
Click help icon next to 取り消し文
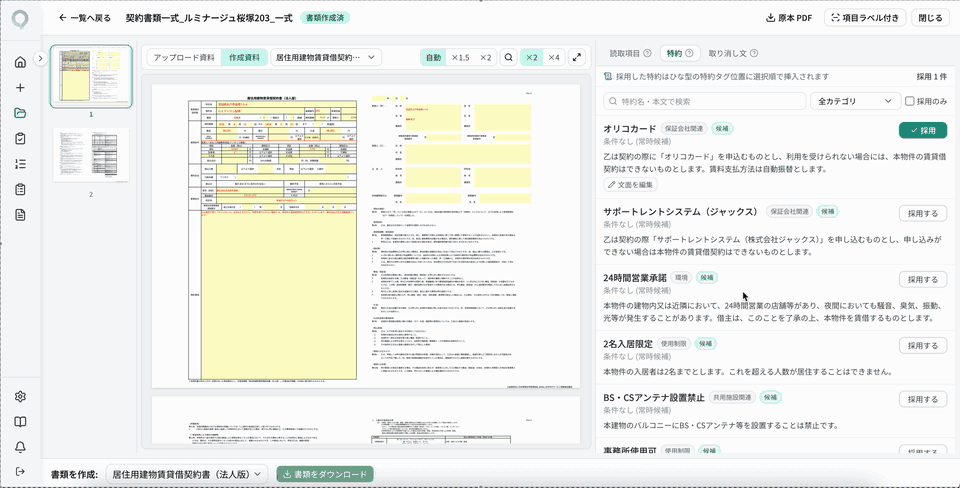(754, 53)
